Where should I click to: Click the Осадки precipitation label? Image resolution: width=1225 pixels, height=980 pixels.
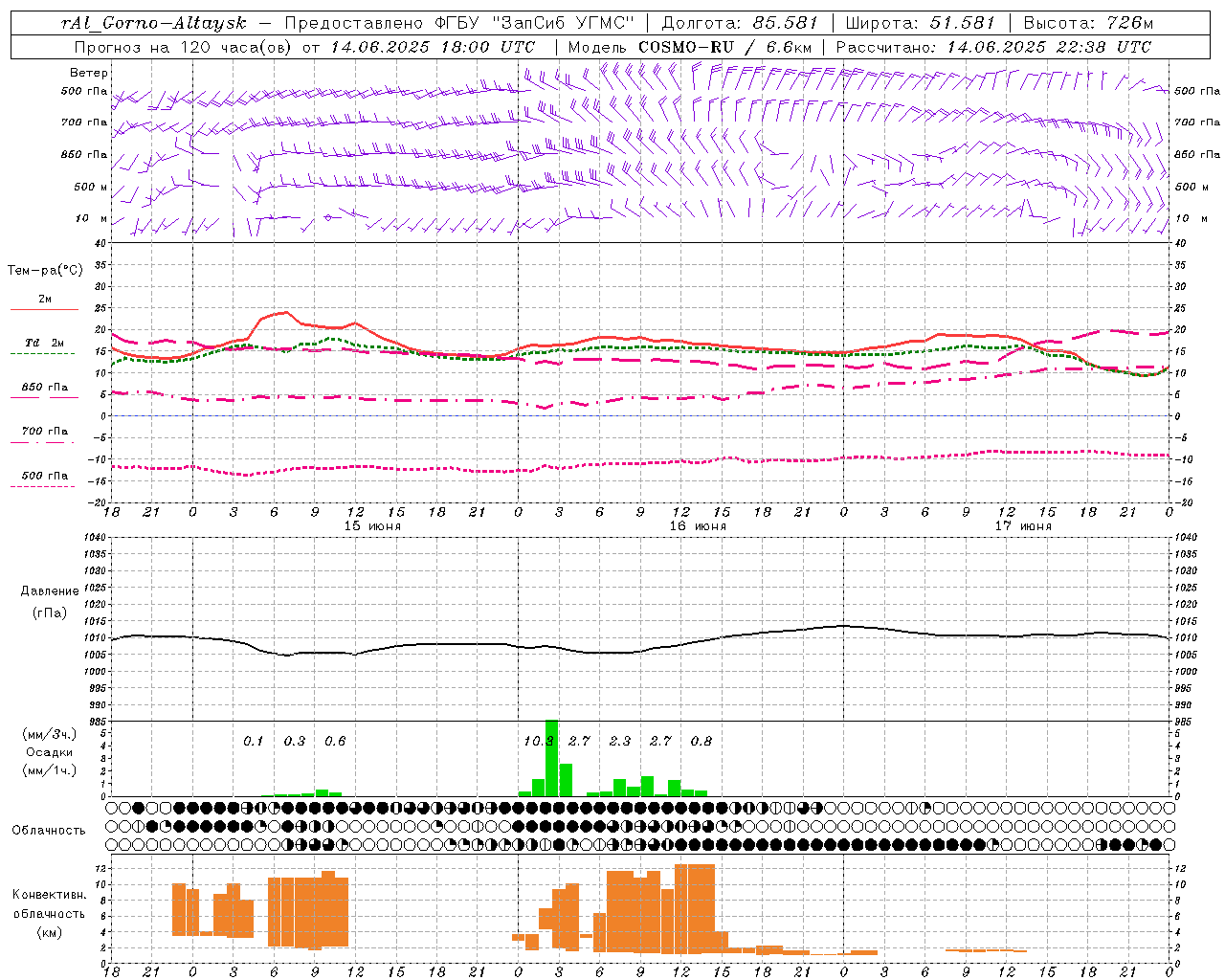(x=49, y=752)
